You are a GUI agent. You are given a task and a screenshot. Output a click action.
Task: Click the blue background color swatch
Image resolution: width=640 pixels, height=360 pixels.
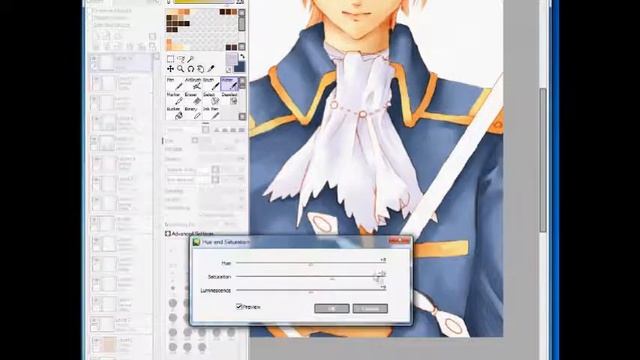pos(240,67)
